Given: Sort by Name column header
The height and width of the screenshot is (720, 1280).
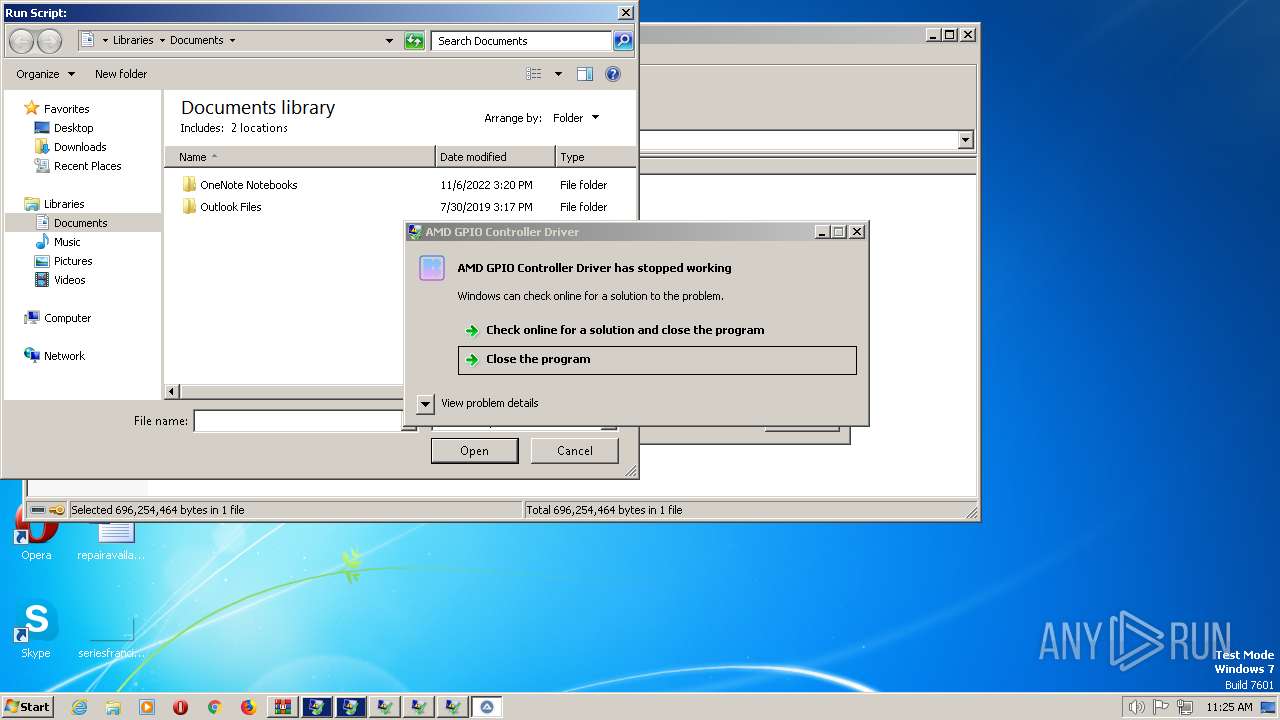Looking at the screenshot, I should point(300,157).
